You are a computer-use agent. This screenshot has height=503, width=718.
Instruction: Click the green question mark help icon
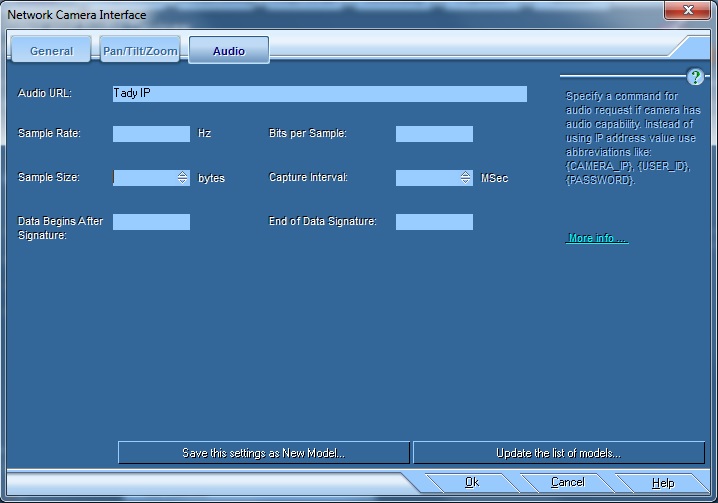click(695, 77)
